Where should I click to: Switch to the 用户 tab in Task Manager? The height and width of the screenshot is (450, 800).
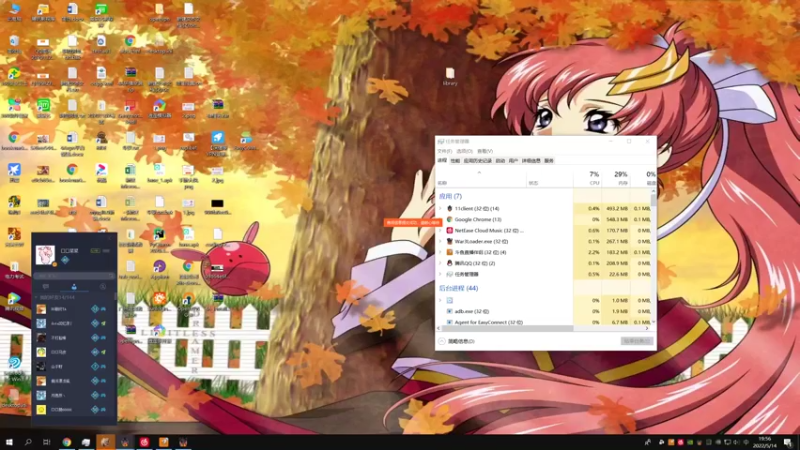point(513,161)
